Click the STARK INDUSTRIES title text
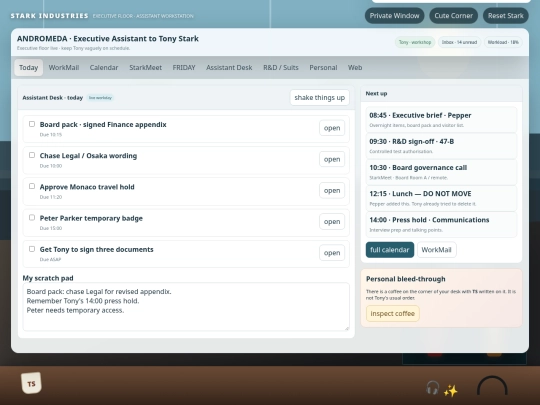The width and height of the screenshot is (540, 405). pyautogui.click(x=49, y=16)
